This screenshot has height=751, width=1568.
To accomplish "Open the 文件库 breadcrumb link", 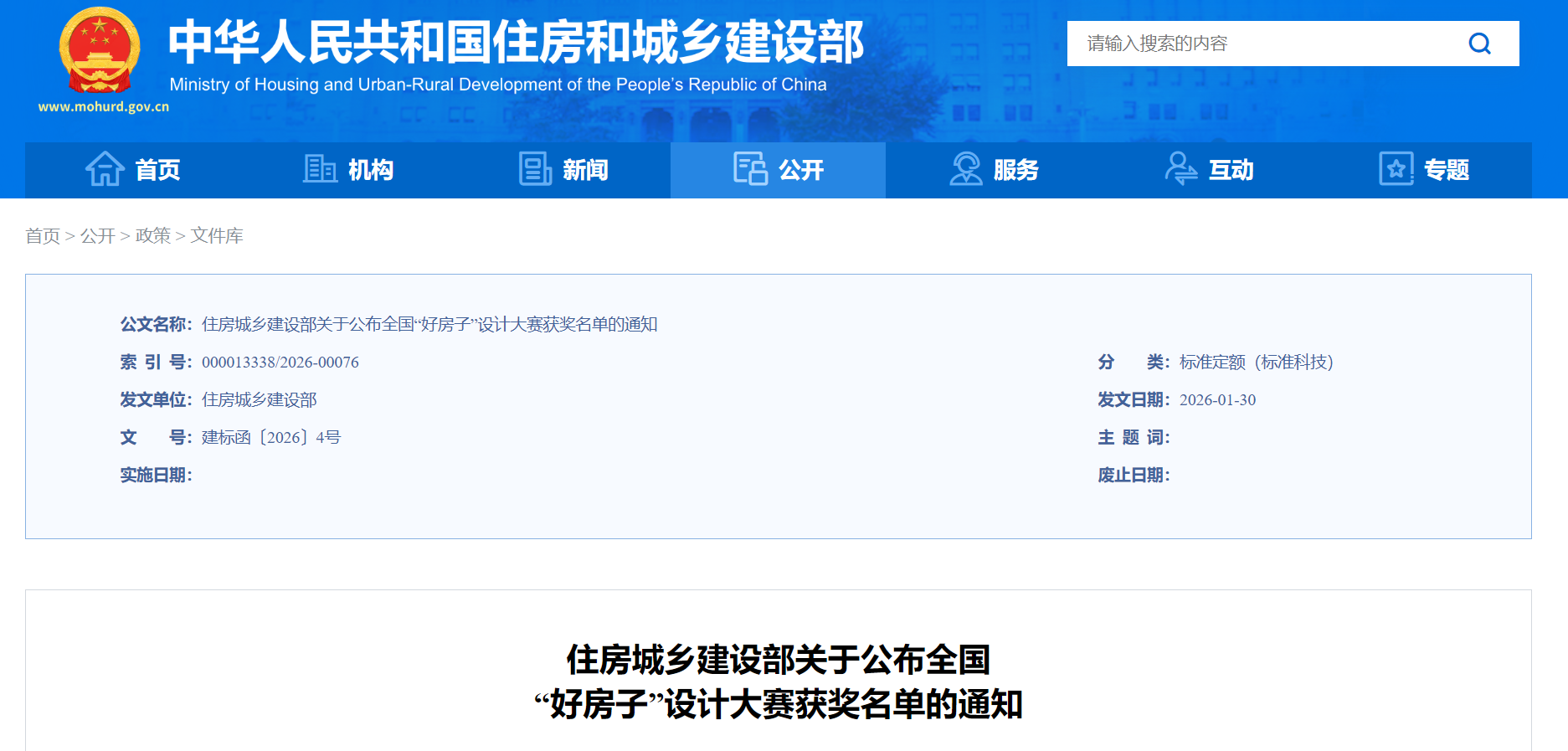I will 217,236.
